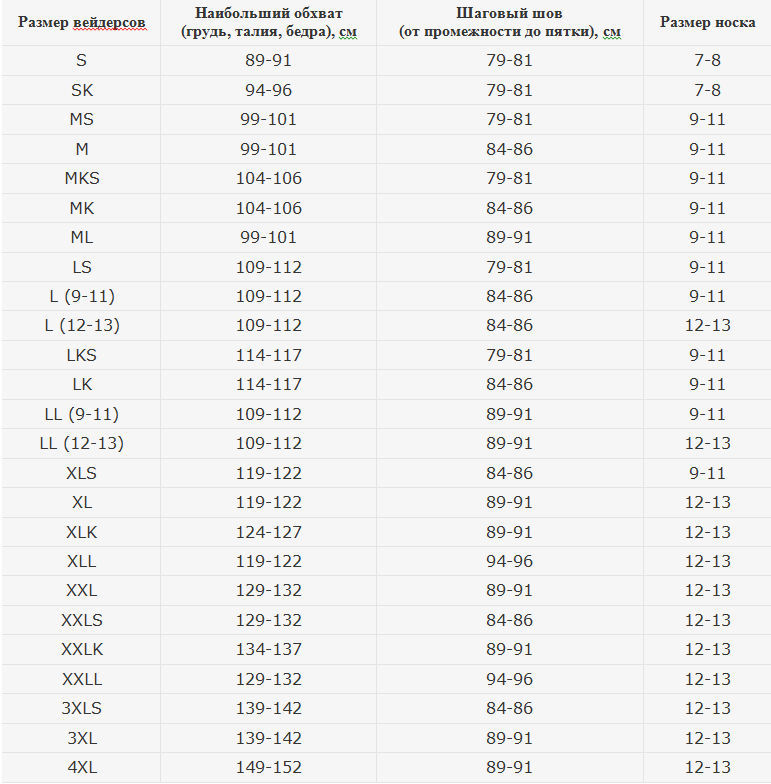
Task: Click the S size cell
Action: click(x=82, y=60)
